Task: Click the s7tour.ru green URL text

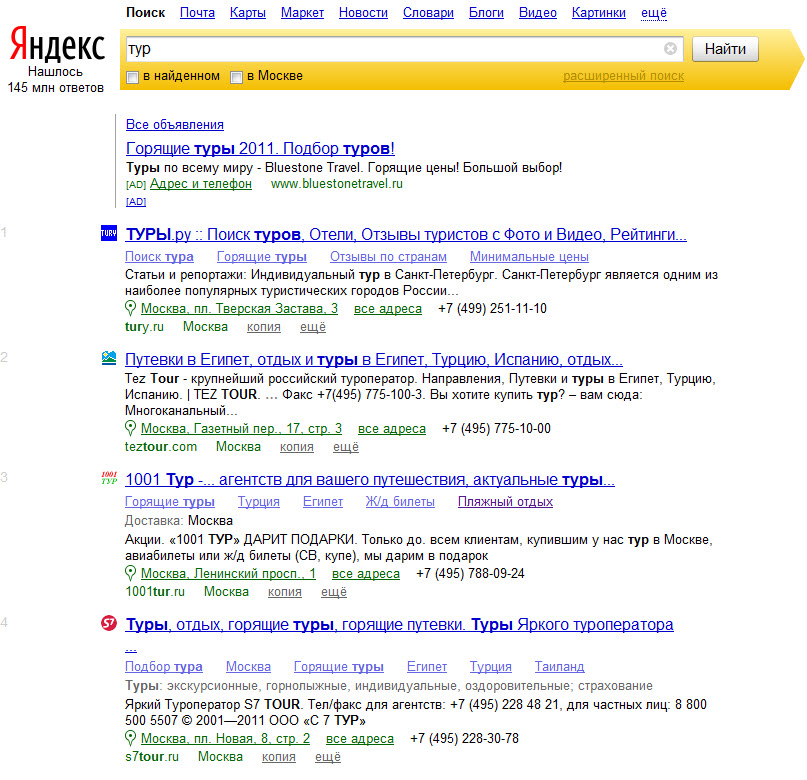Action: 152,757
